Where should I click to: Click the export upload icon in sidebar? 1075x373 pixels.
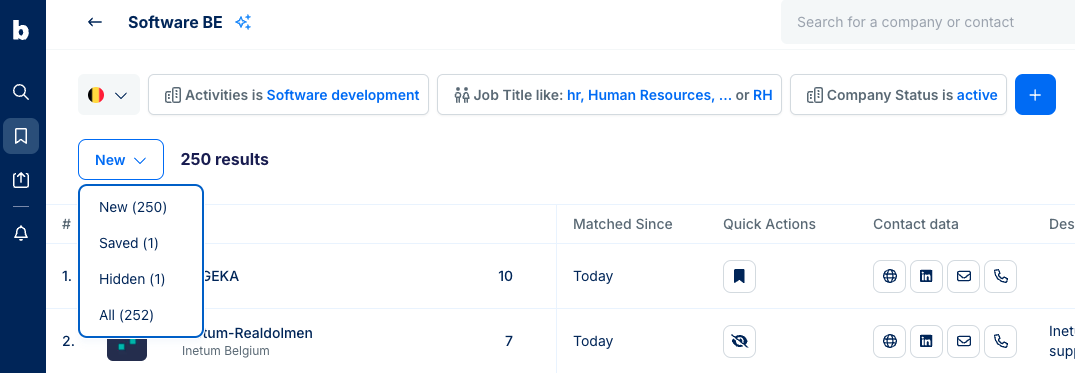[21, 180]
